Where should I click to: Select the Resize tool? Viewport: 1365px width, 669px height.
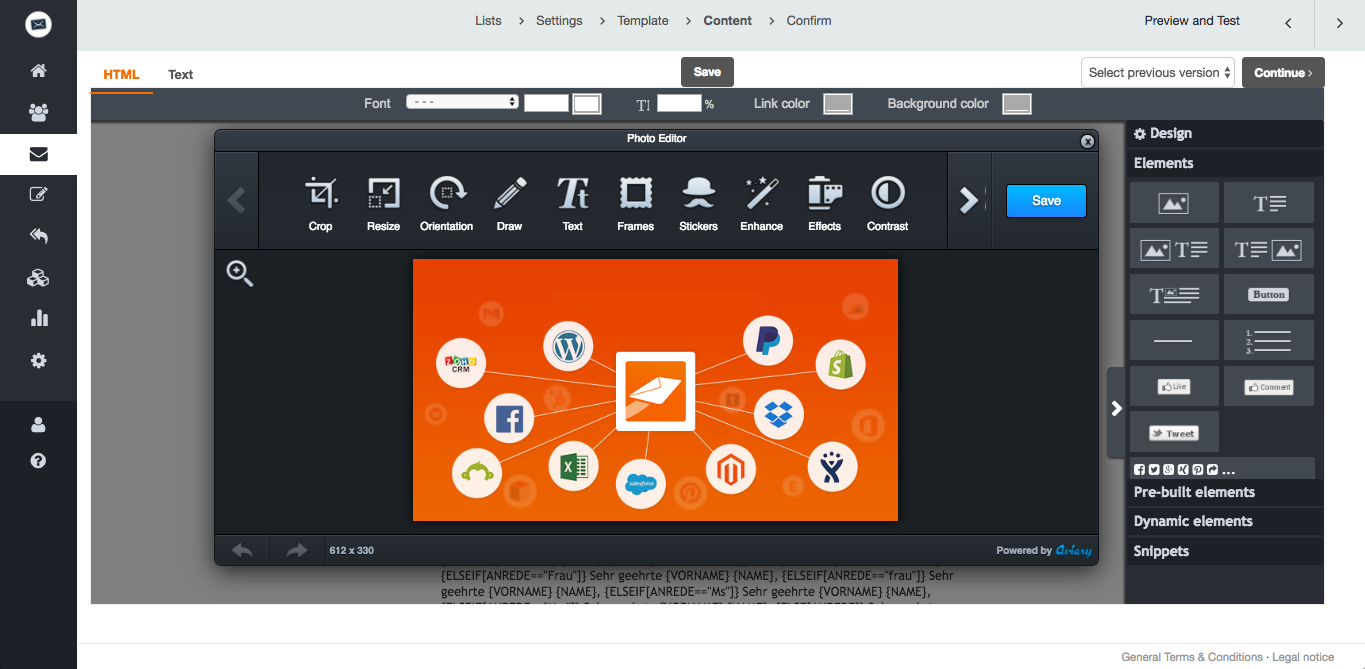383,203
